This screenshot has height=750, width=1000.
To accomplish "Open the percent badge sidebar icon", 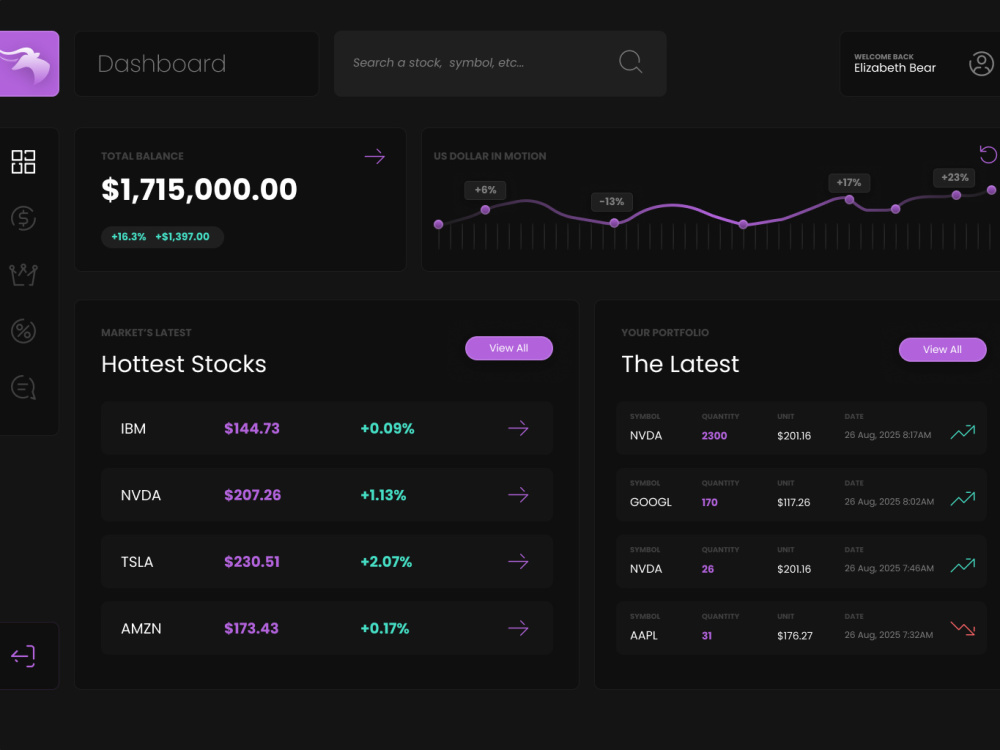I will click(x=24, y=331).
